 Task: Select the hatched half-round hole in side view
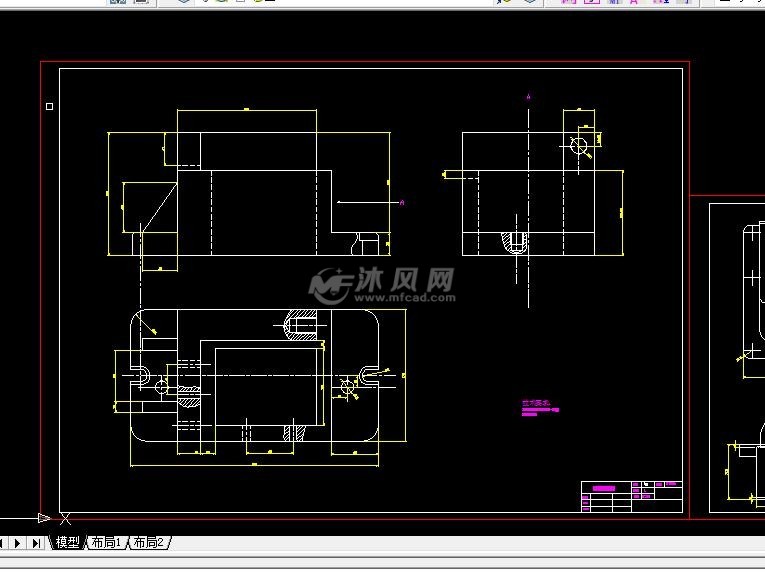[x=514, y=242]
